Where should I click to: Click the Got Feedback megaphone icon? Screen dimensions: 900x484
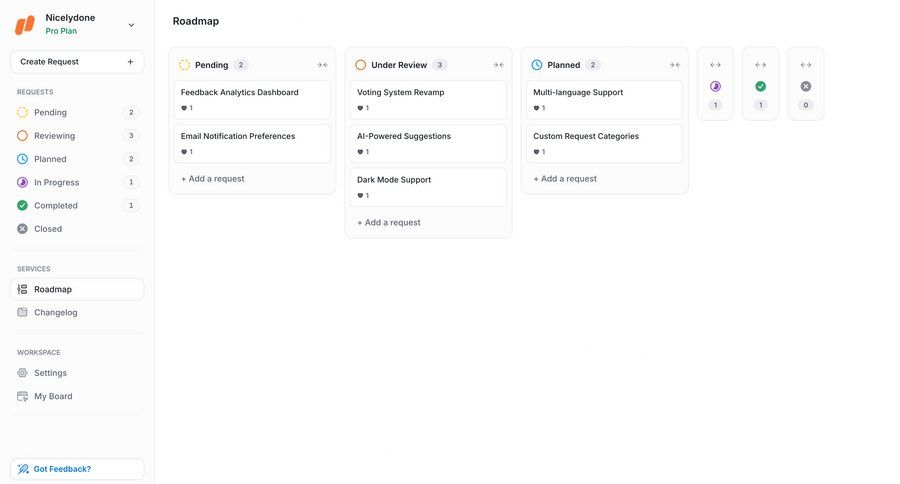(23, 469)
